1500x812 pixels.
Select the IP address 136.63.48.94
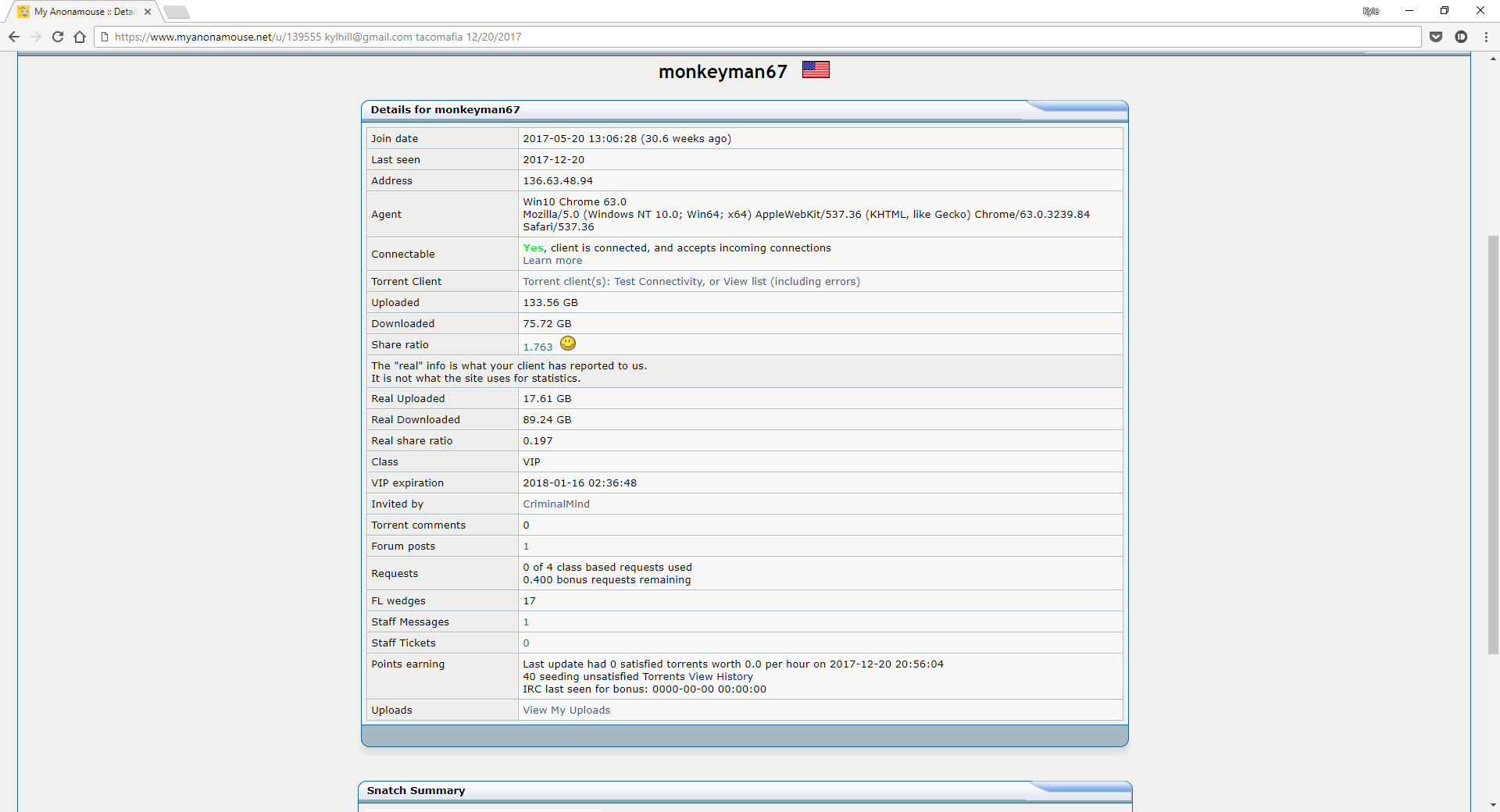558,181
